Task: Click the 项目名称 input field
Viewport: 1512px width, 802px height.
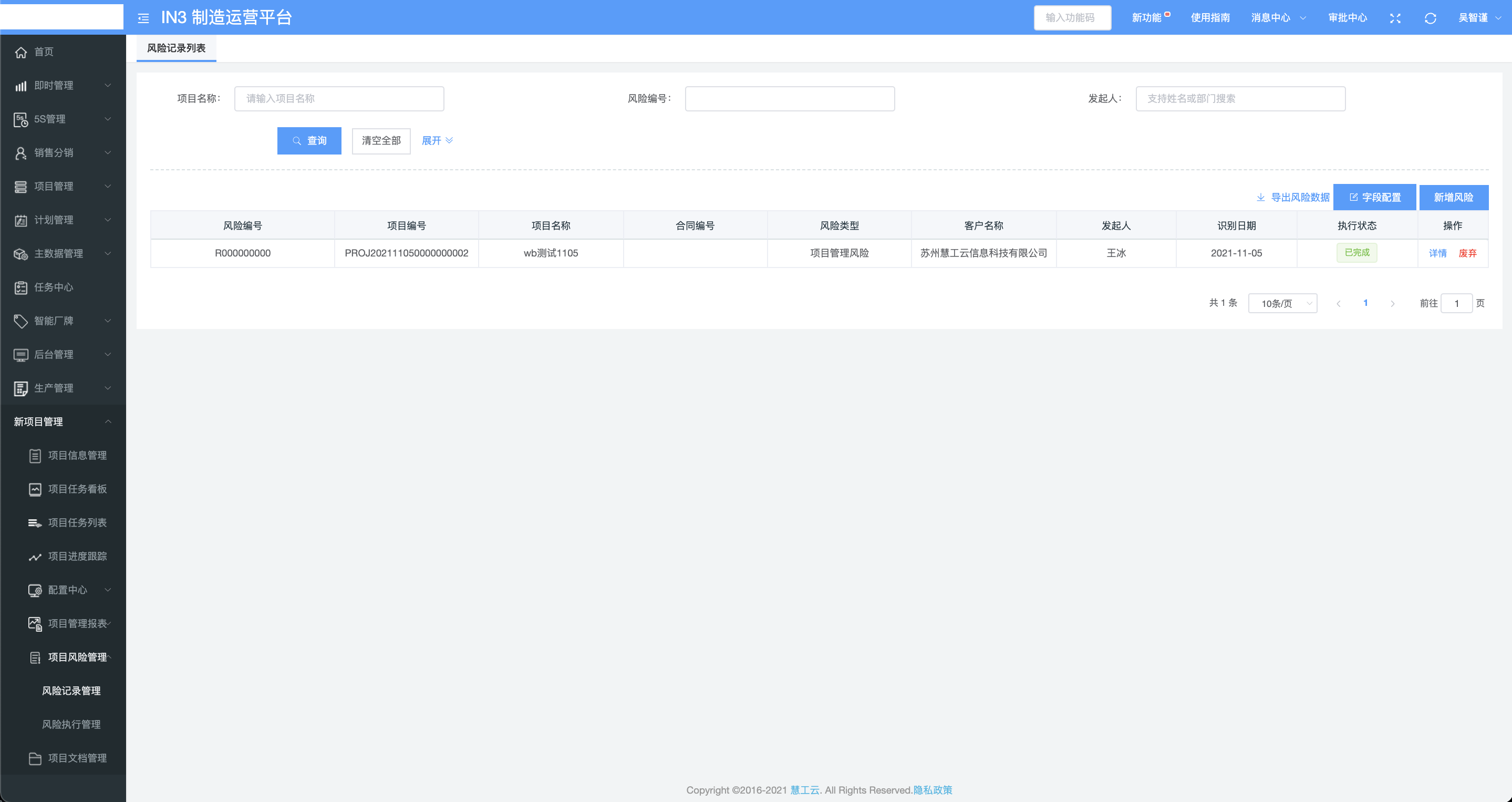Action: 339,99
